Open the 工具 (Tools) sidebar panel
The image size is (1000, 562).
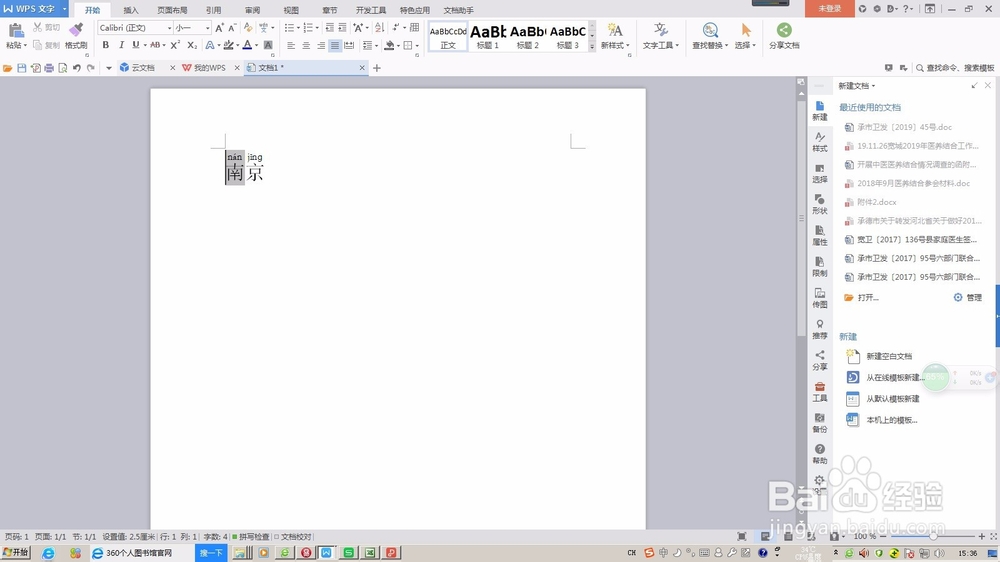[820, 392]
